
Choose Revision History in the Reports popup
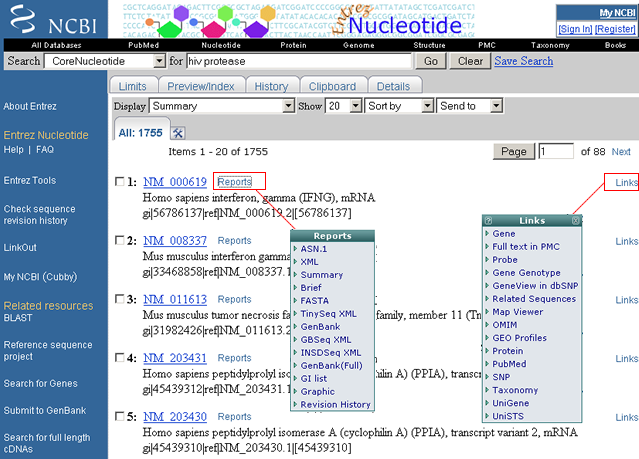click(x=335, y=405)
